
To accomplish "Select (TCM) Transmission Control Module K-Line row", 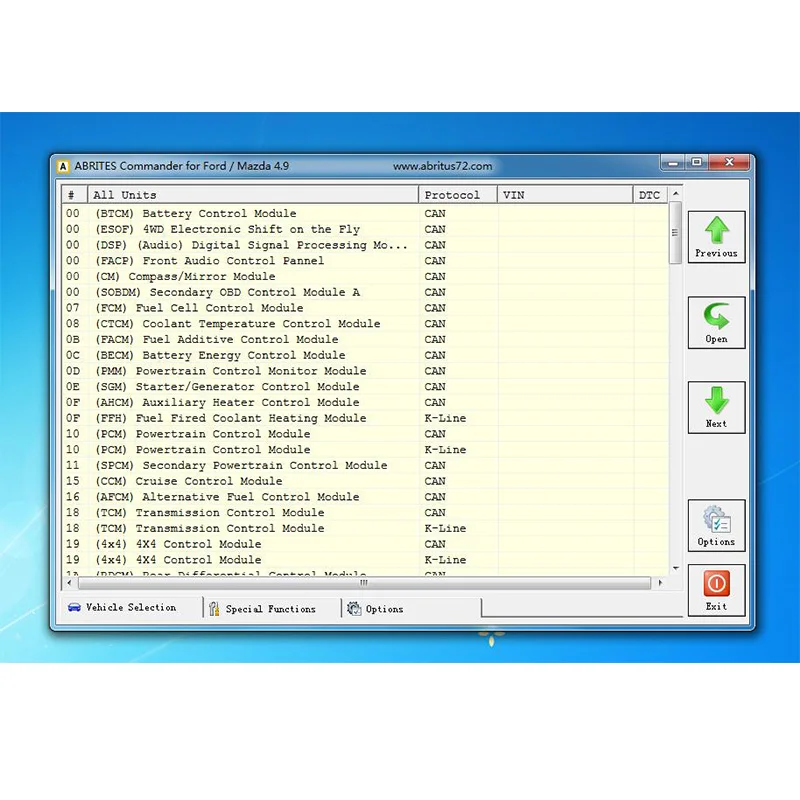I will 365,529.
